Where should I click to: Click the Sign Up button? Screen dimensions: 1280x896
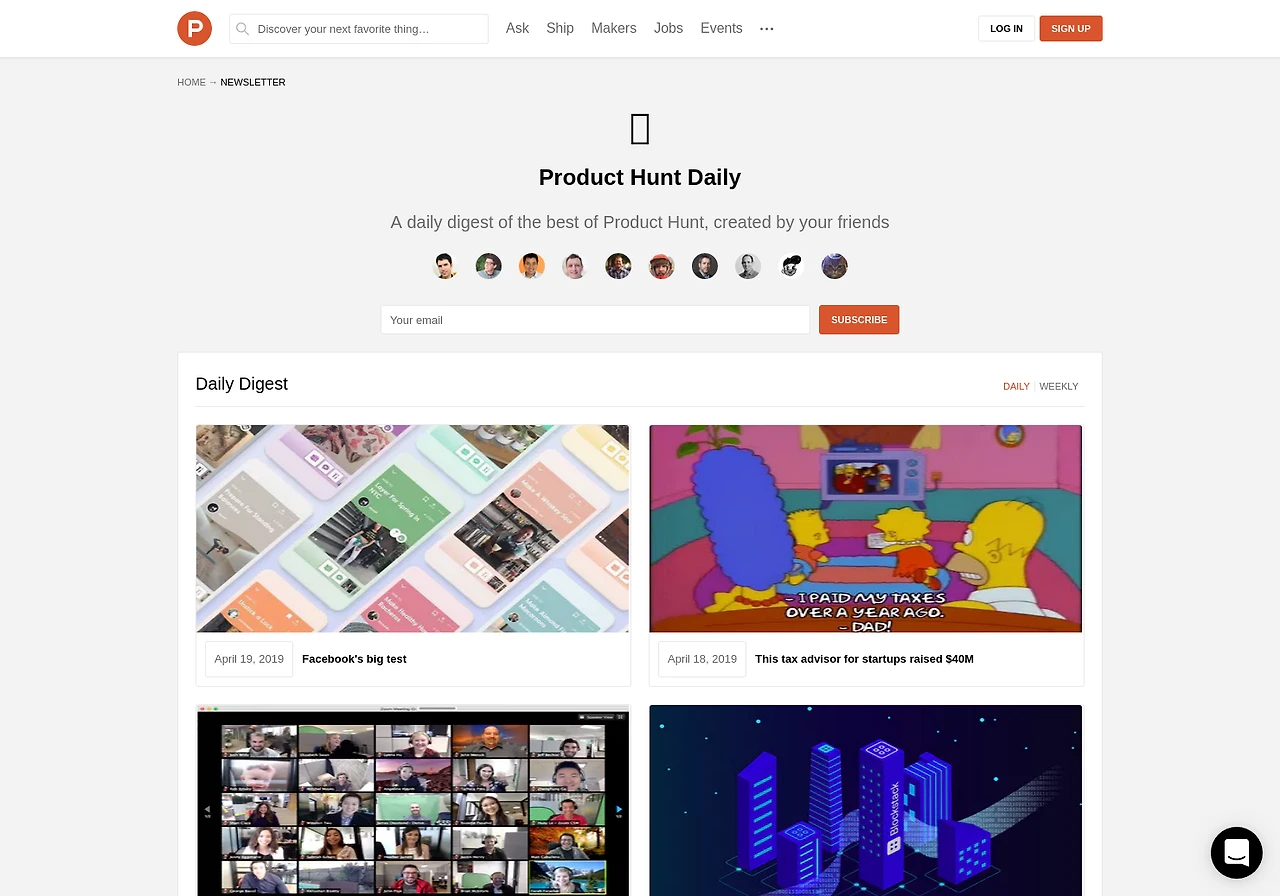pos(1071,28)
